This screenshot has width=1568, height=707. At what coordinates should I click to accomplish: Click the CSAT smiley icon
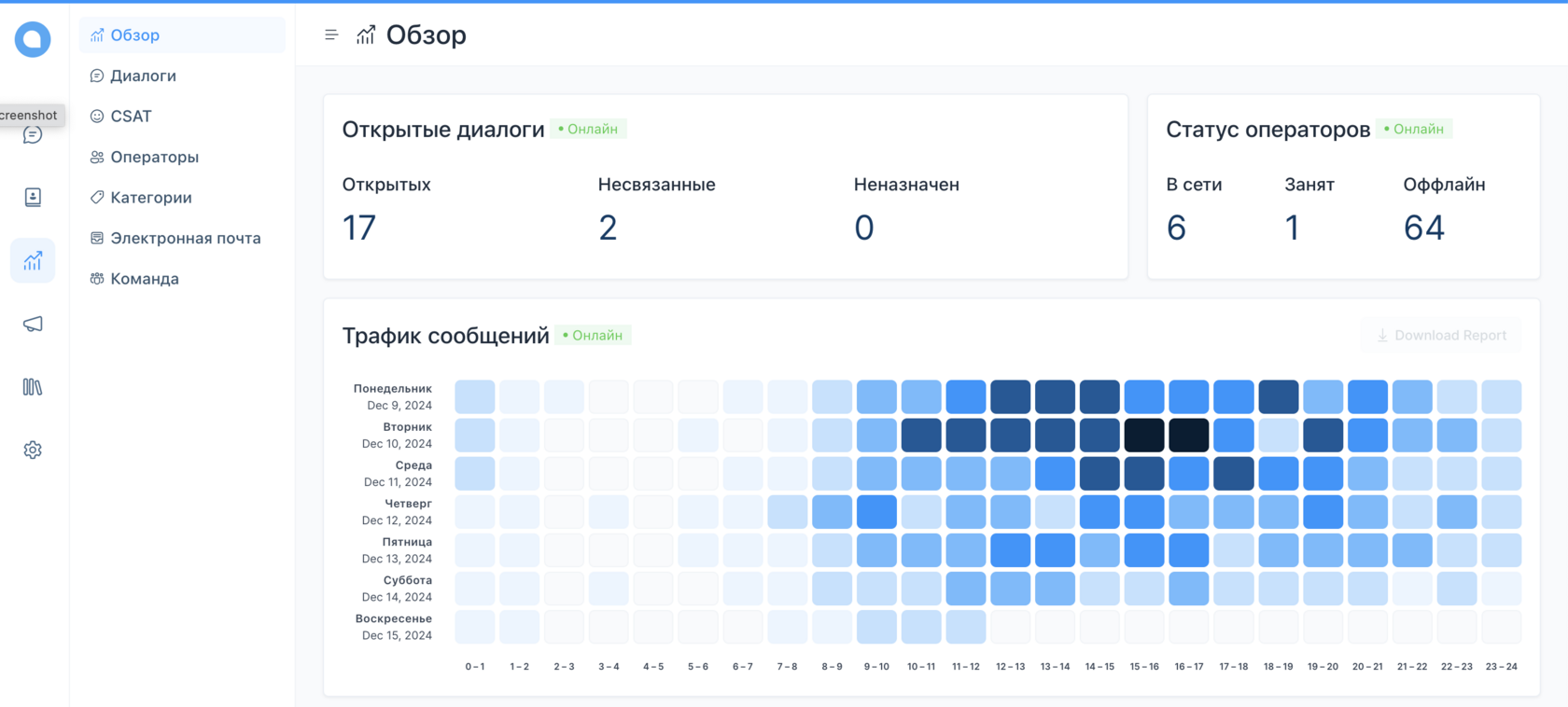(97, 116)
